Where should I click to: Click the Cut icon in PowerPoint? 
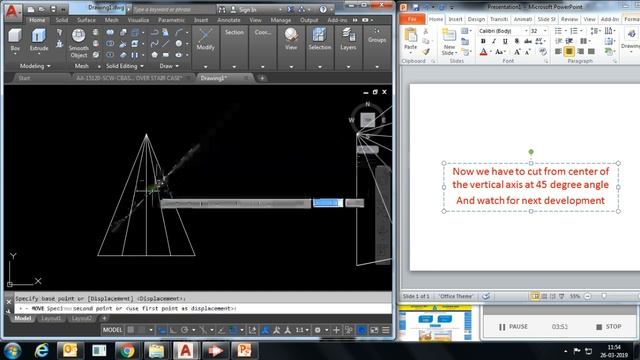tap(426, 31)
